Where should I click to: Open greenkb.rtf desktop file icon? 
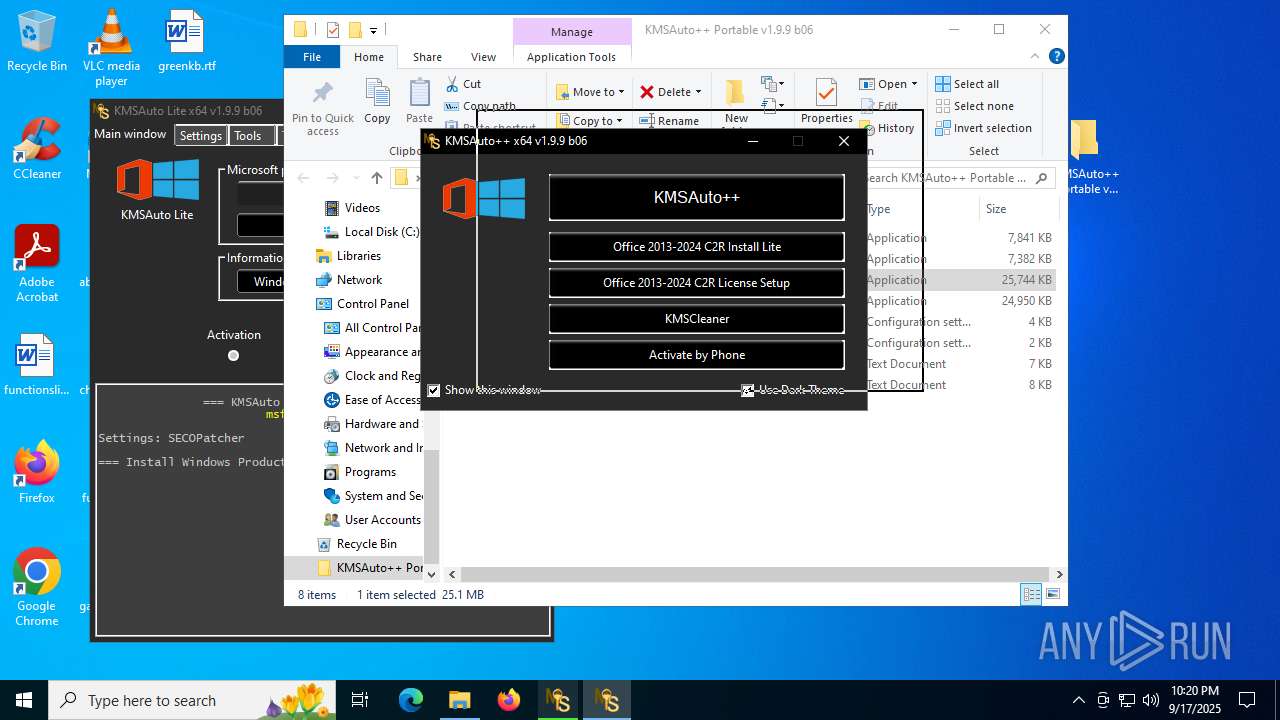pos(186,41)
